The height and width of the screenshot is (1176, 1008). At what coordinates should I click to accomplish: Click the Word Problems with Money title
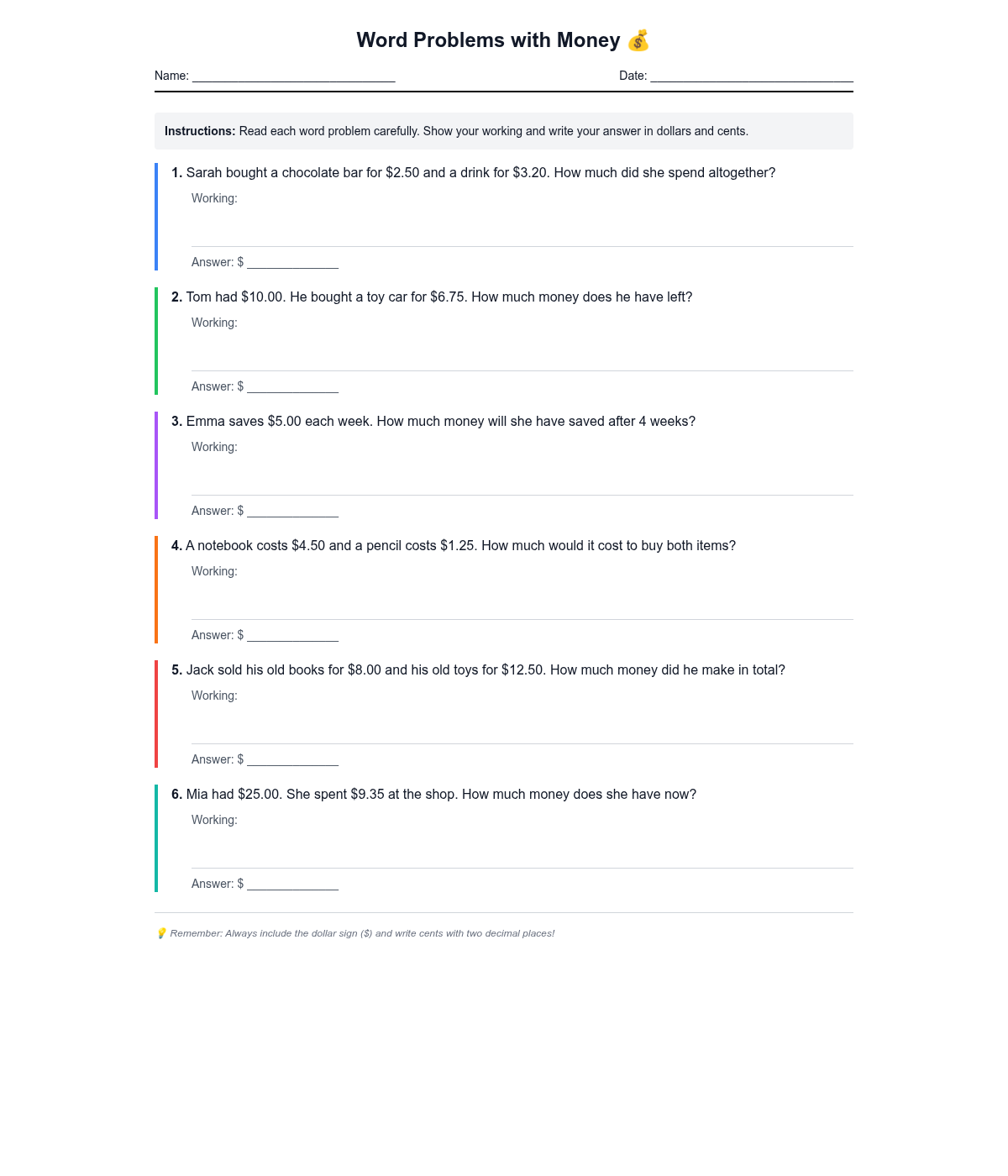pos(487,40)
